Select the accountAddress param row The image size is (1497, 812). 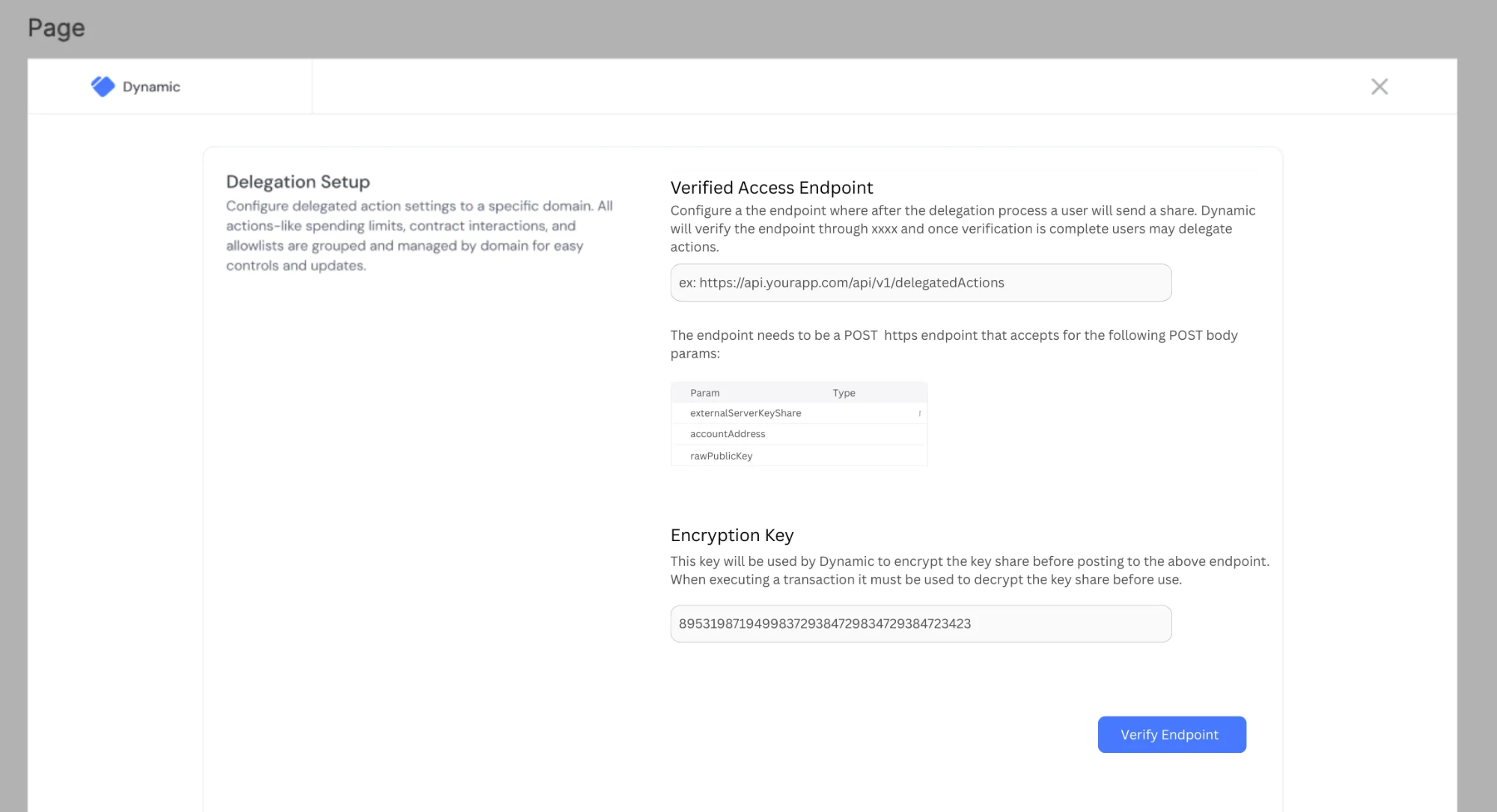pos(728,434)
